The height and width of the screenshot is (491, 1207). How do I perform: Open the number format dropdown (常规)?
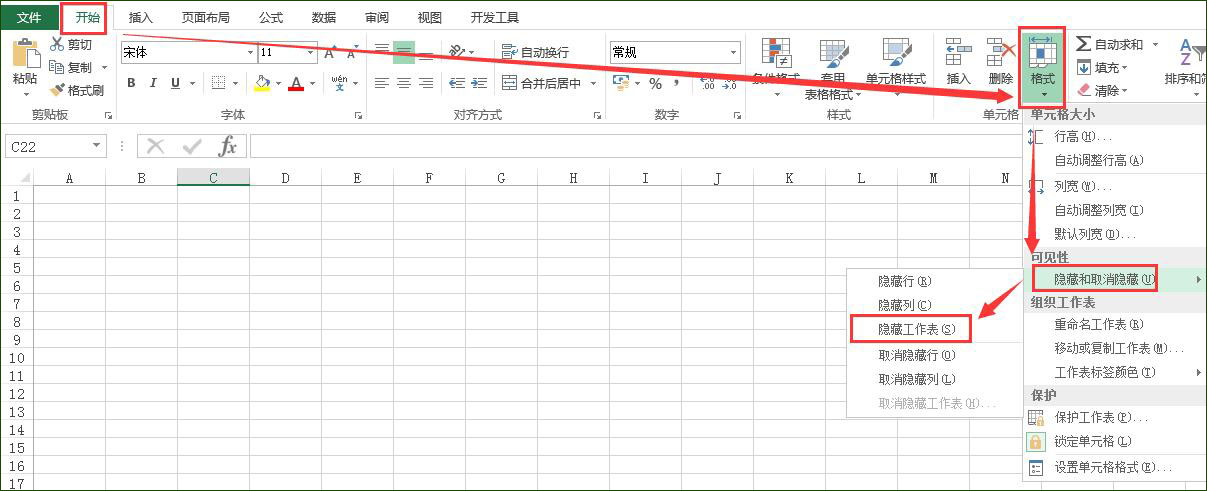click(x=734, y=53)
